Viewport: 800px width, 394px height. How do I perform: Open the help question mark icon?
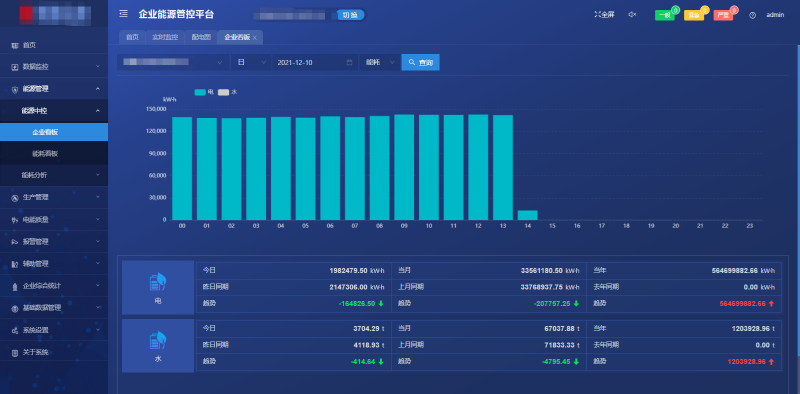pyautogui.click(x=752, y=15)
